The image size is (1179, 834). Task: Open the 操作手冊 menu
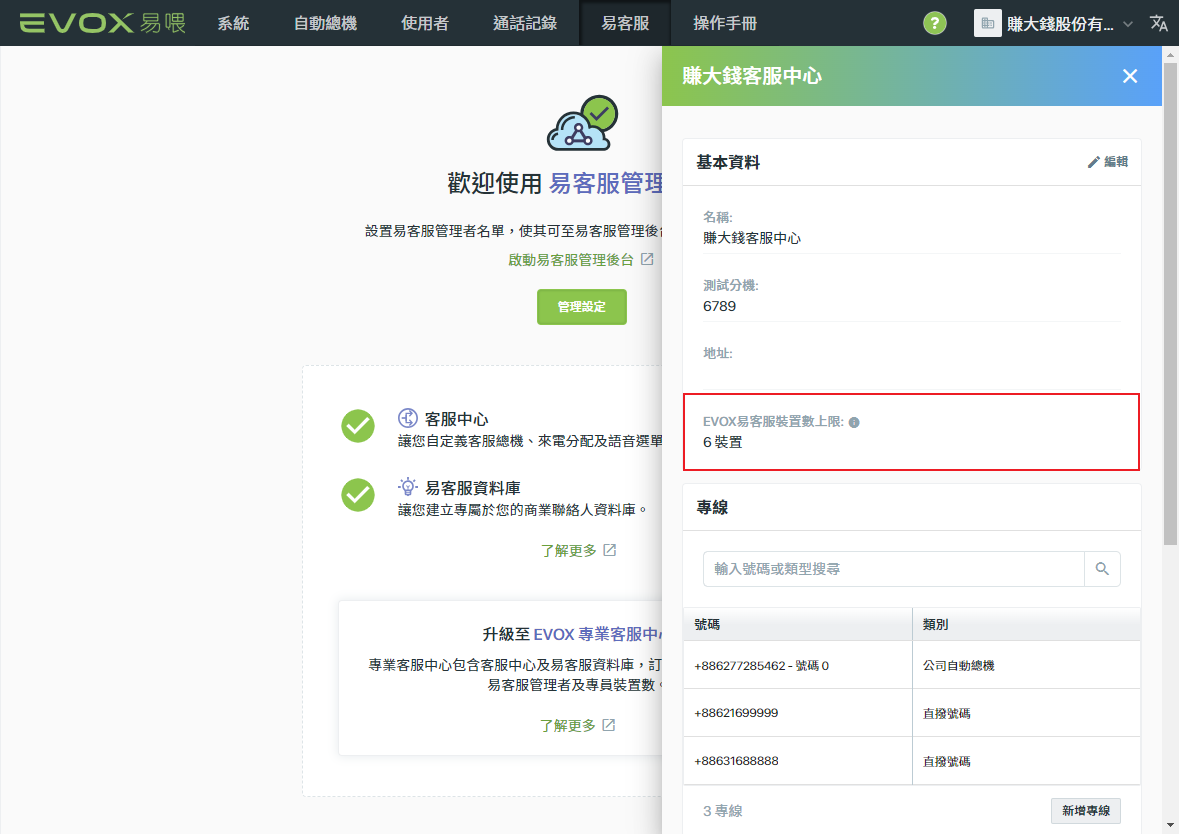pyautogui.click(x=725, y=23)
